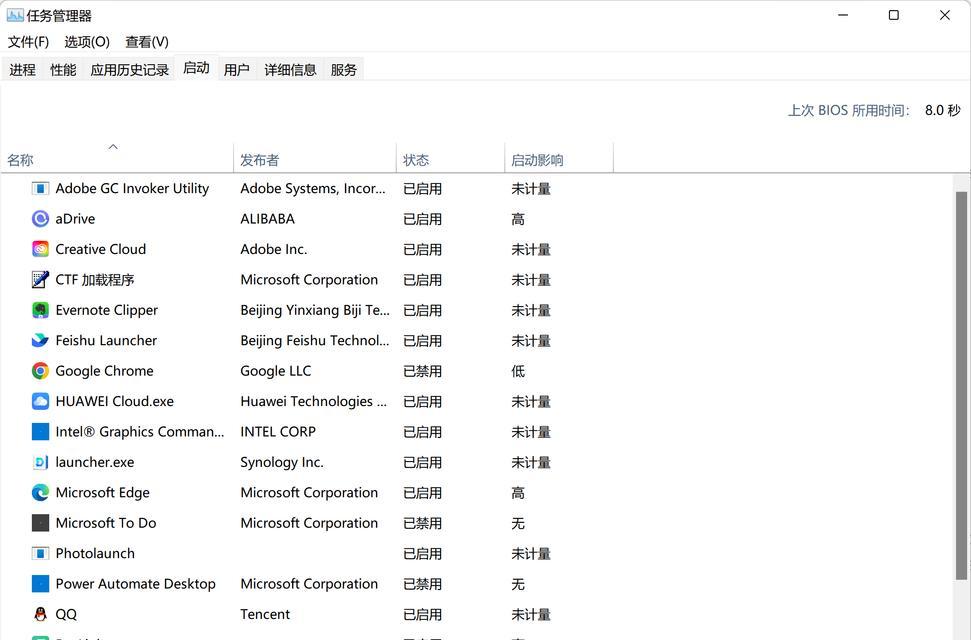Select the Adobe GC Invoker Utility name
The height and width of the screenshot is (640, 971).
tap(132, 188)
